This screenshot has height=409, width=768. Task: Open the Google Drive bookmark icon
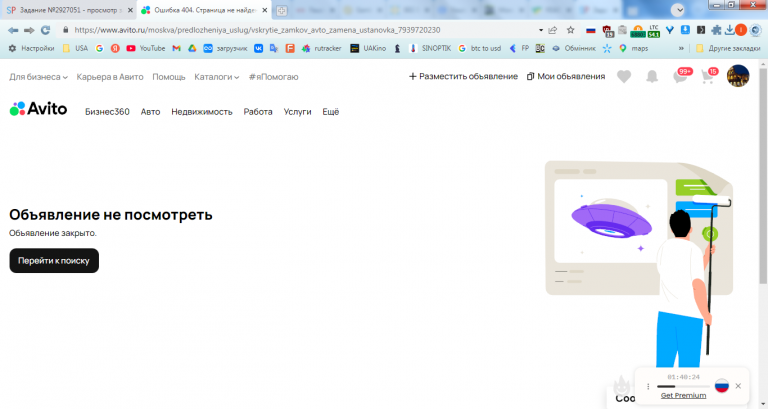click(192, 48)
